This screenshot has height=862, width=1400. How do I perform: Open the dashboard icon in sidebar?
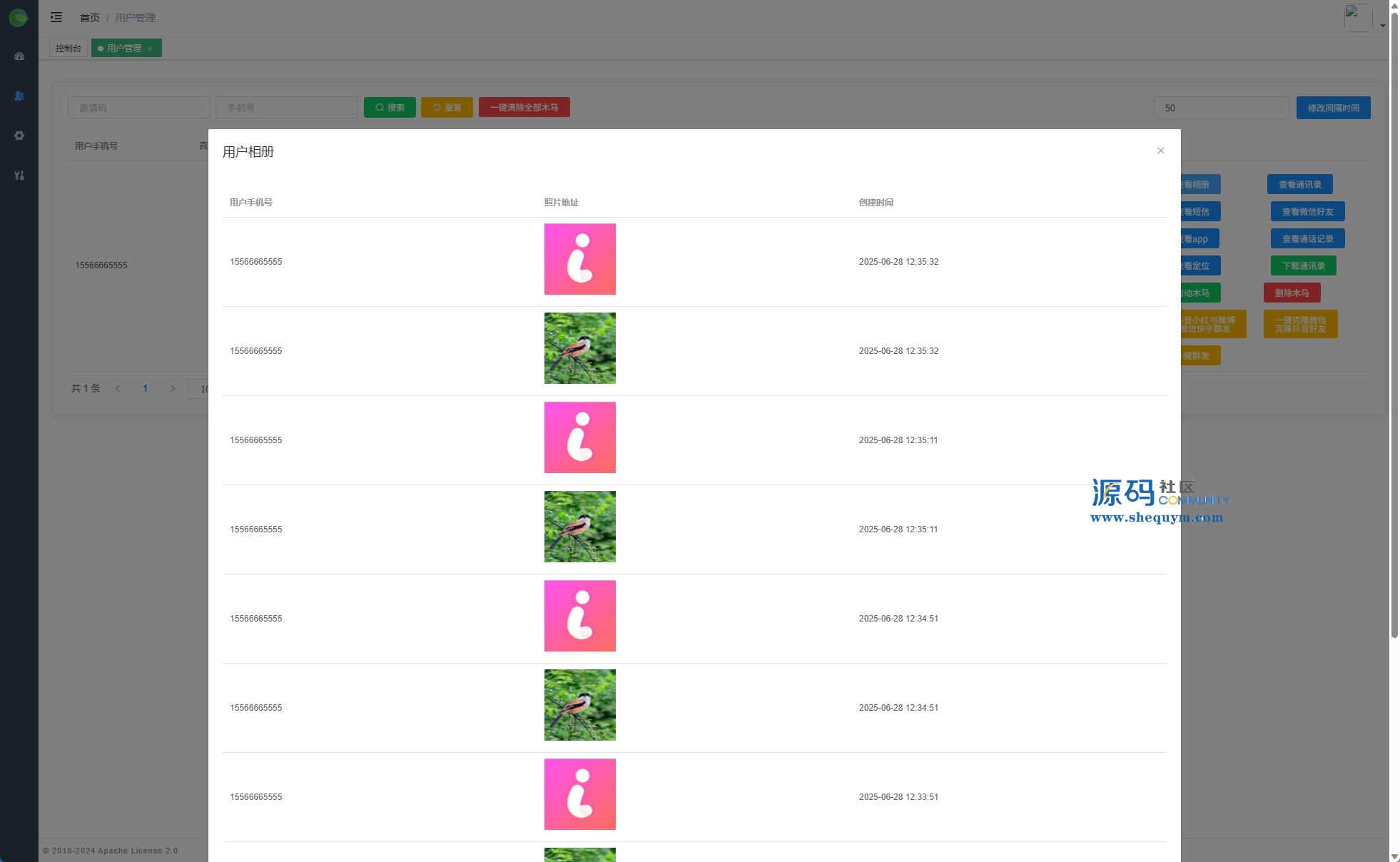tap(19, 56)
